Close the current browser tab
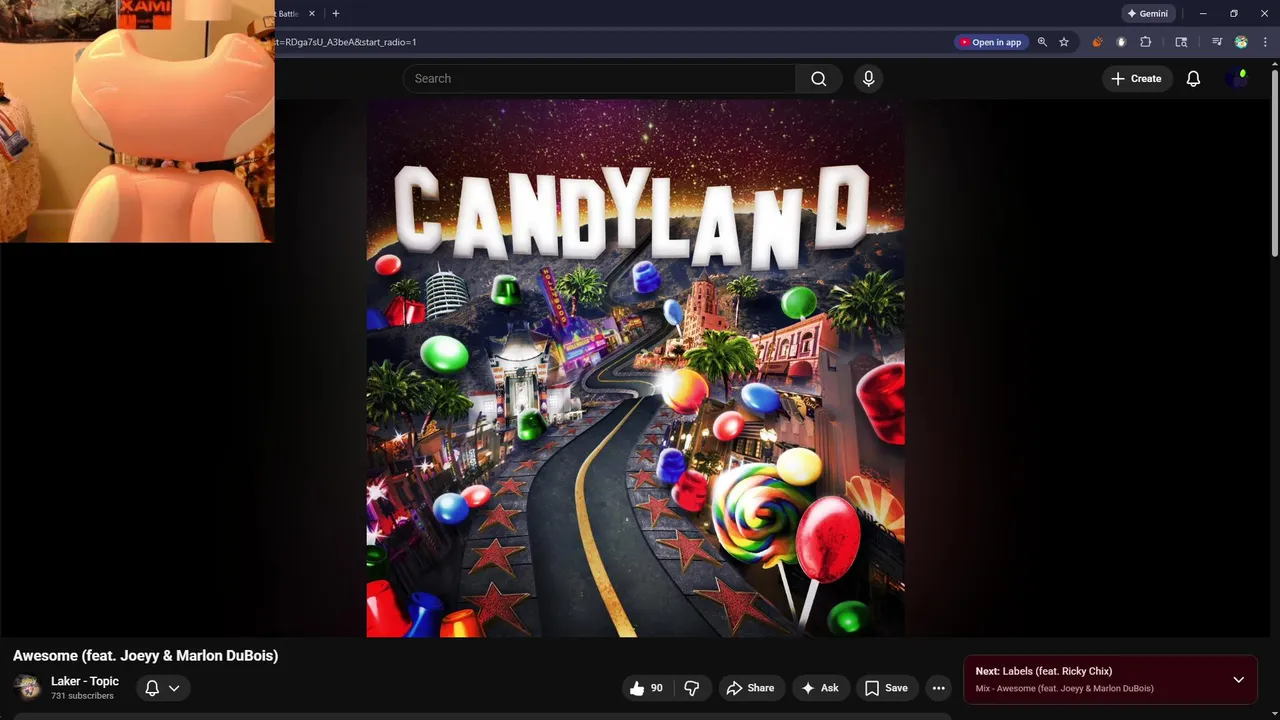This screenshot has height=720, width=1280. pyautogui.click(x=312, y=14)
